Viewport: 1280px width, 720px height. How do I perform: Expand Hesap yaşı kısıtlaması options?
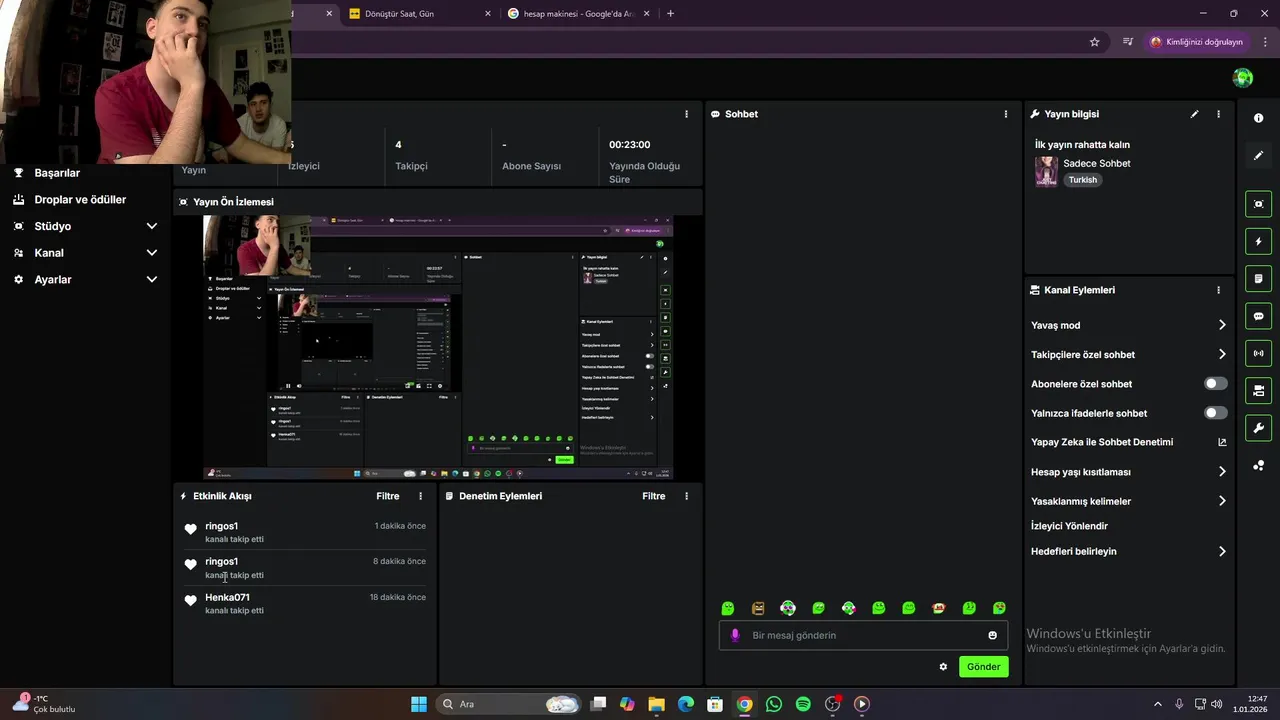(1222, 472)
